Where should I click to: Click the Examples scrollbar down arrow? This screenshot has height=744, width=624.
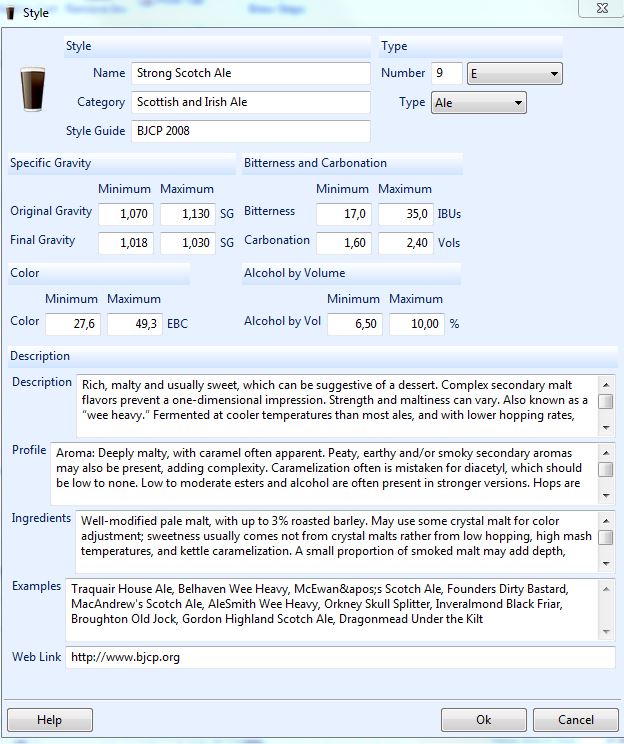tap(606, 632)
